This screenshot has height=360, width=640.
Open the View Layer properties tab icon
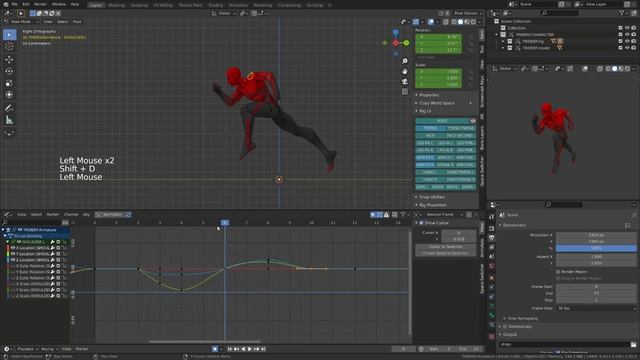coord(491,247)
